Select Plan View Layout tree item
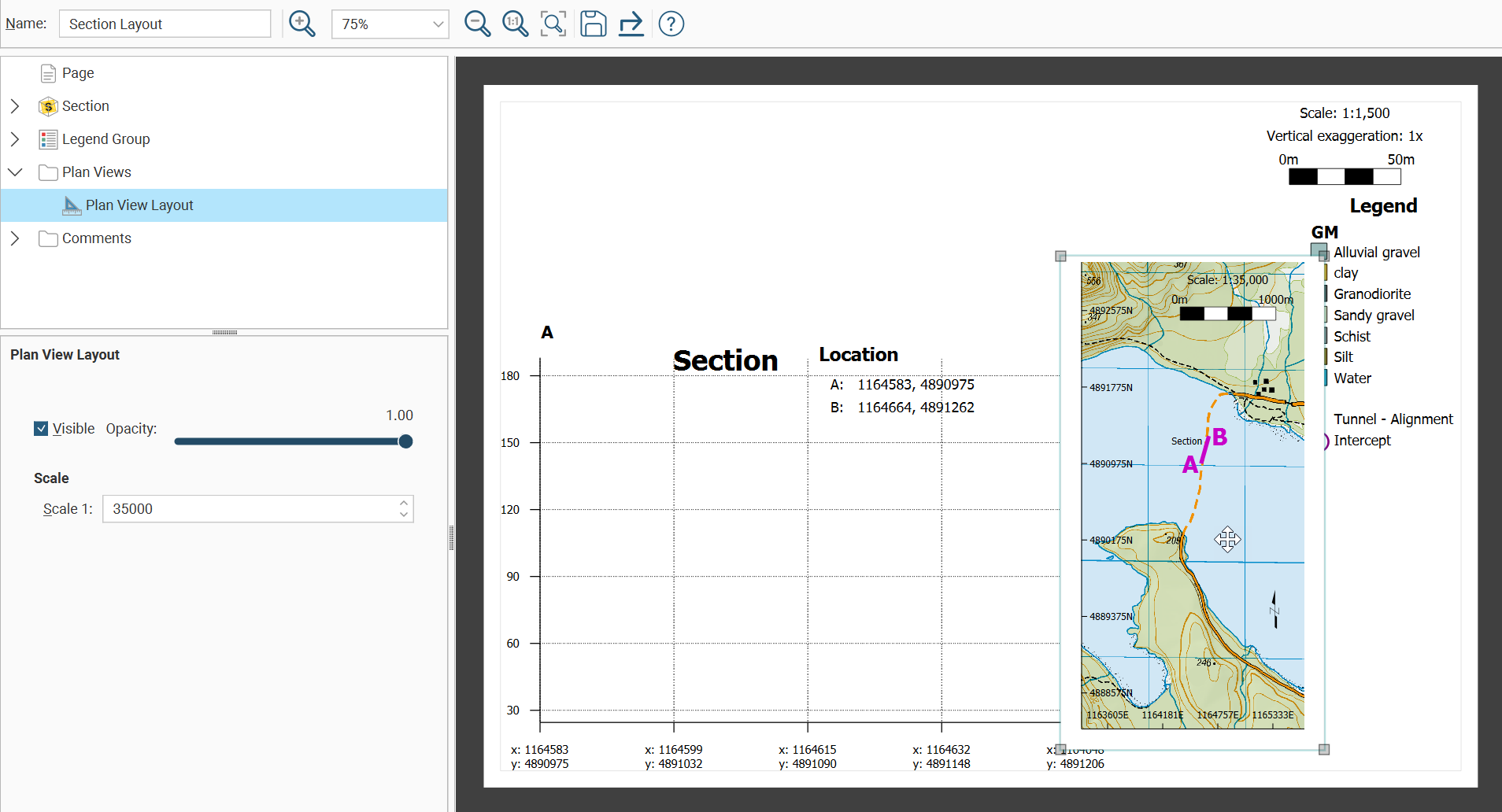Image resolution: width=1502 pixels, height=812 pixels. tap(139, 205)
